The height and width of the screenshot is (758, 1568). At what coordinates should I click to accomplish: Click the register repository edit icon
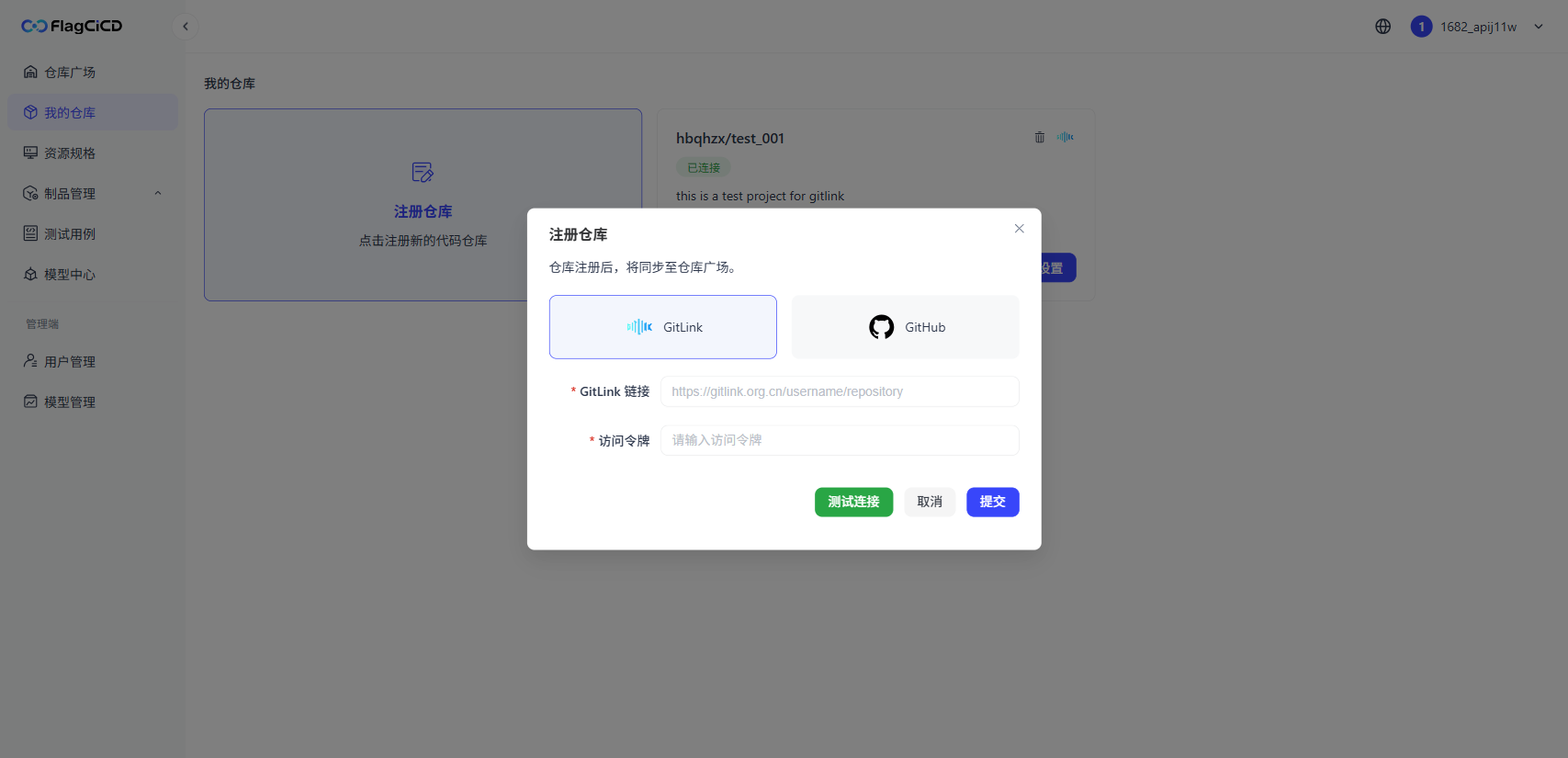point(423,172)
